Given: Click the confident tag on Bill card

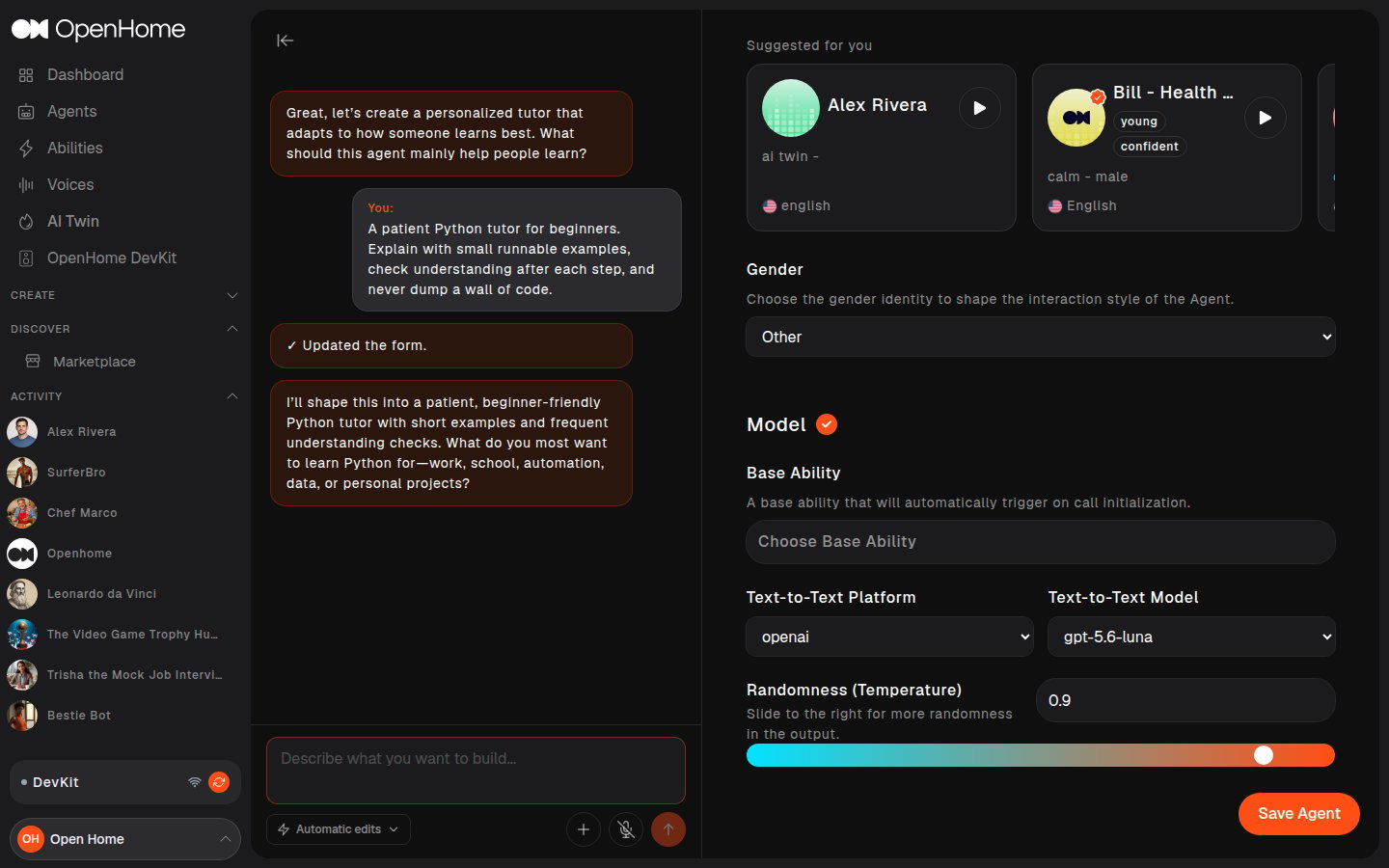Looking at the screenshot, I should click(1150, 147).
